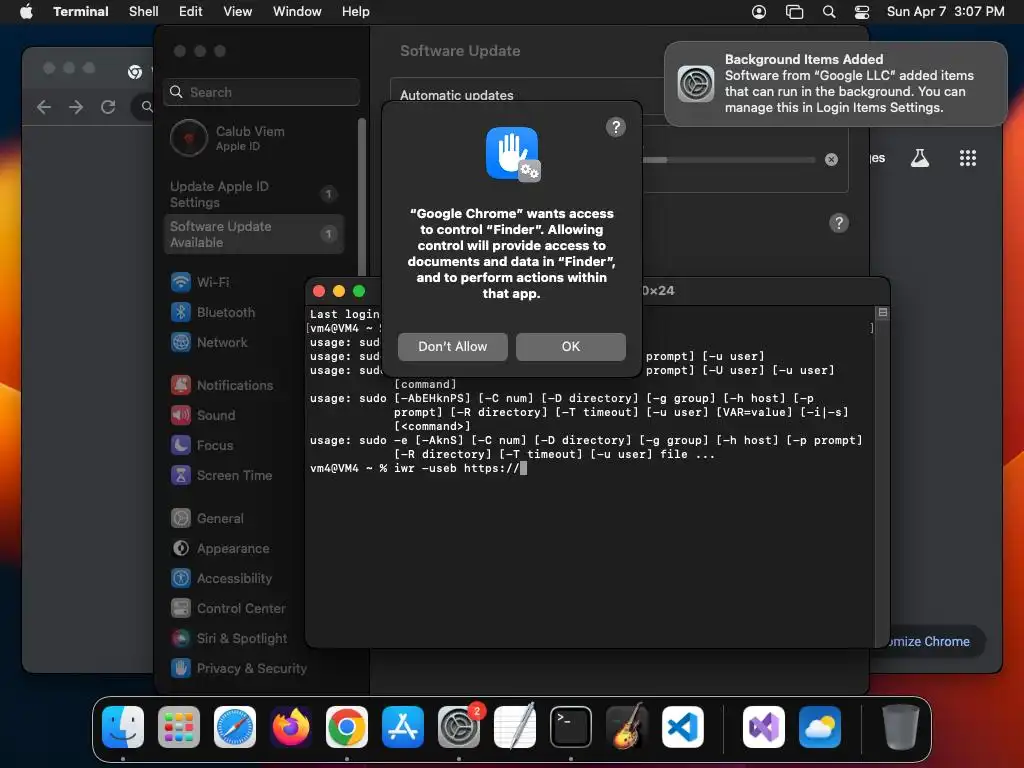Launch Safari from the Dock
The height and width of the screenshot is (768, 1024).
(235, 727)
